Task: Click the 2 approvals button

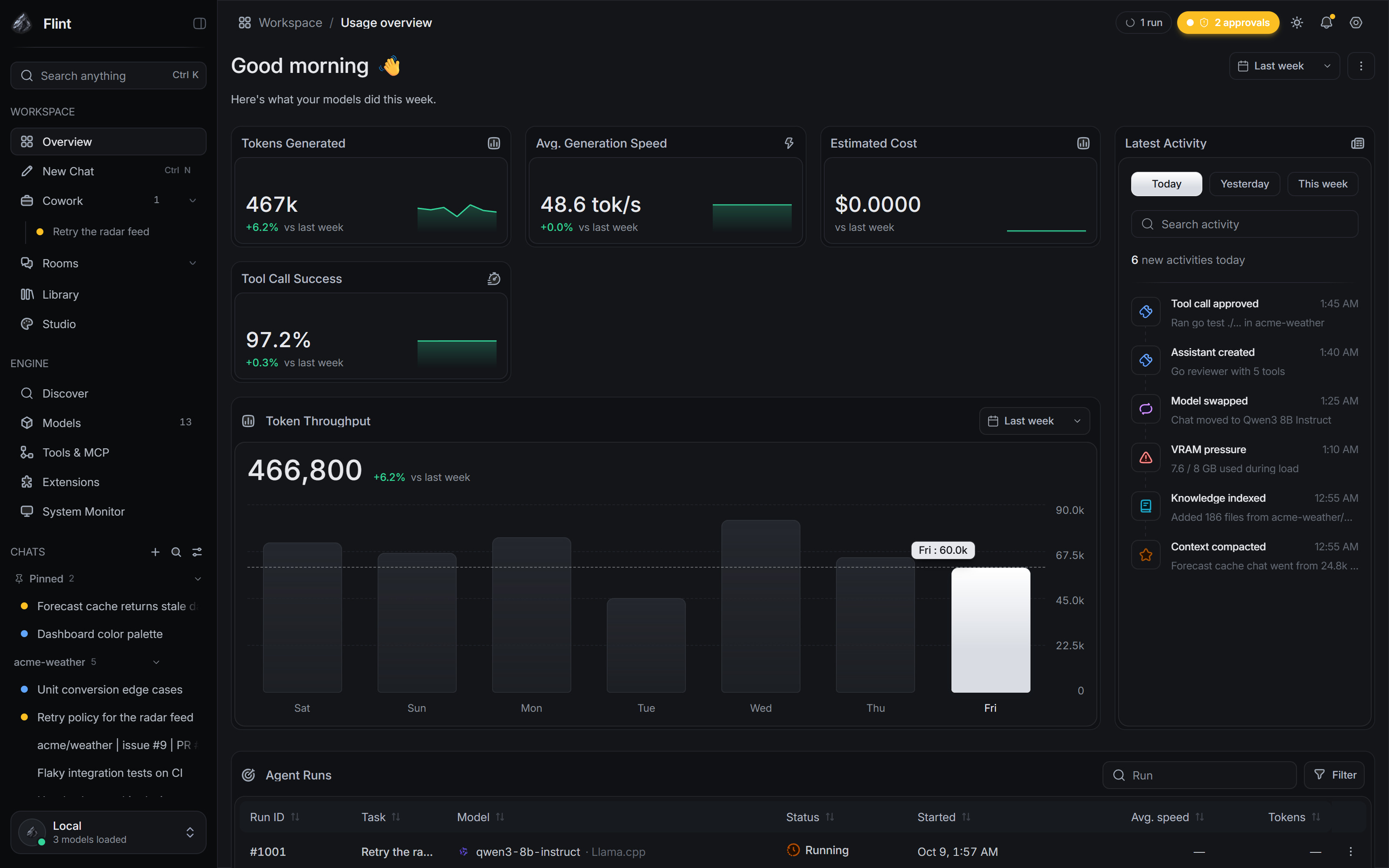Action: coord(1228,23)
